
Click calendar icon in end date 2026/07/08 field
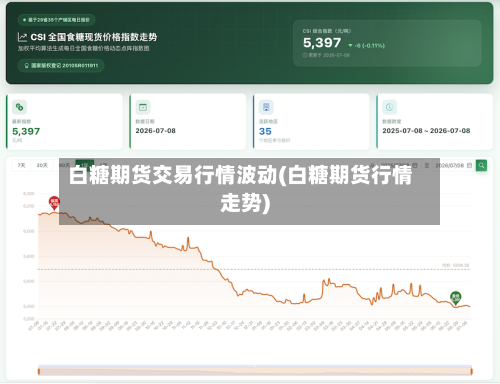[x=469, y=166]
